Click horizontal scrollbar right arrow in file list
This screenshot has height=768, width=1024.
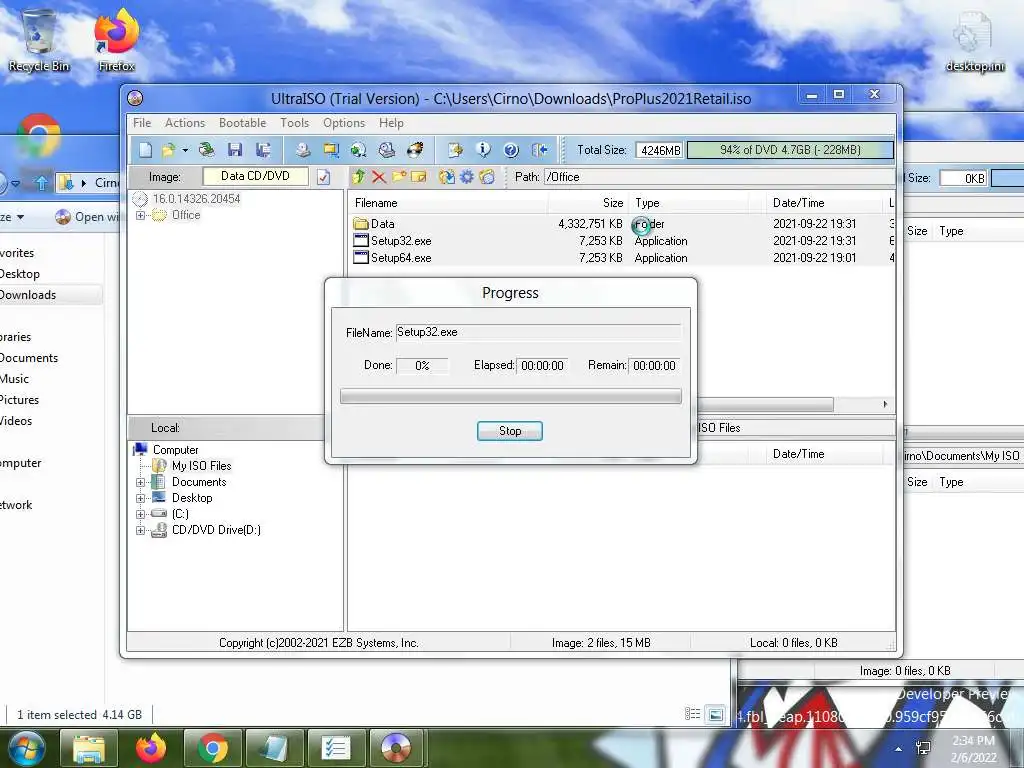[x=886, y=404]
